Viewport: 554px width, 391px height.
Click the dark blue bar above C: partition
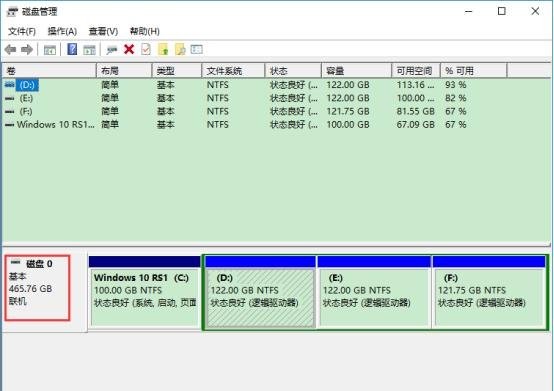point(145,262)
